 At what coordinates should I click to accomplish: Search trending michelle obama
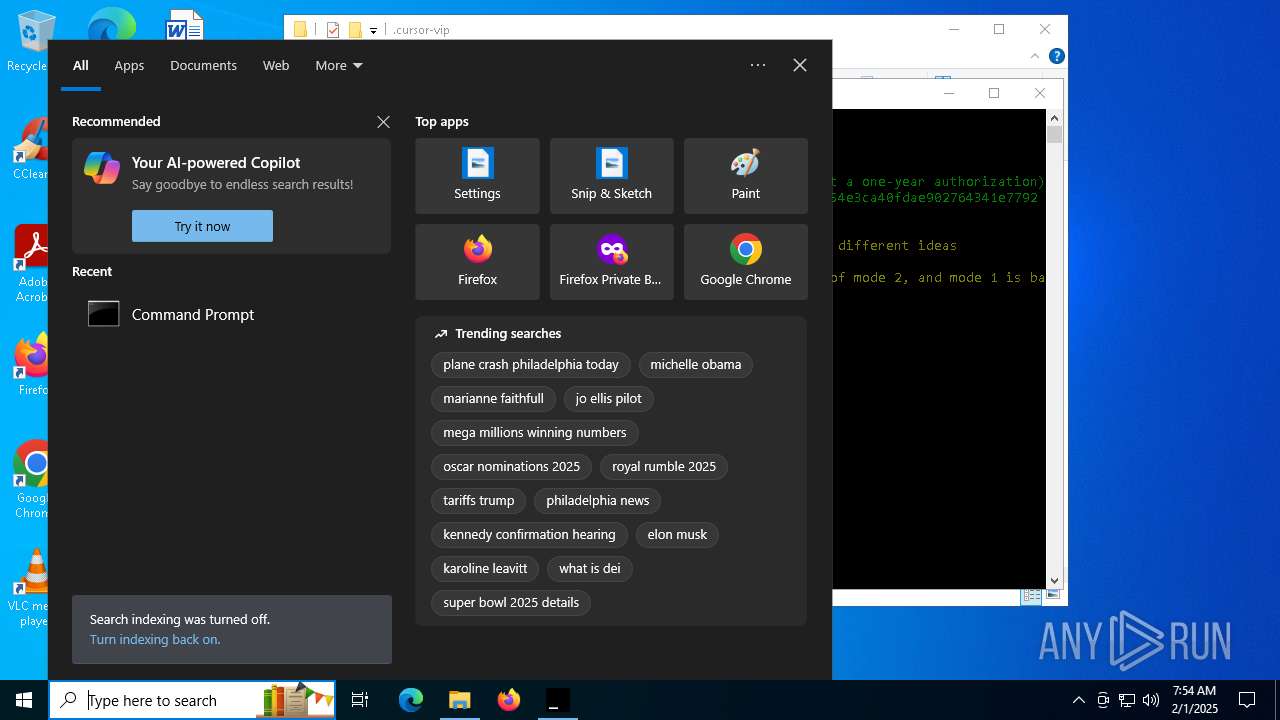pyautogui.click(x=696, y=365)
